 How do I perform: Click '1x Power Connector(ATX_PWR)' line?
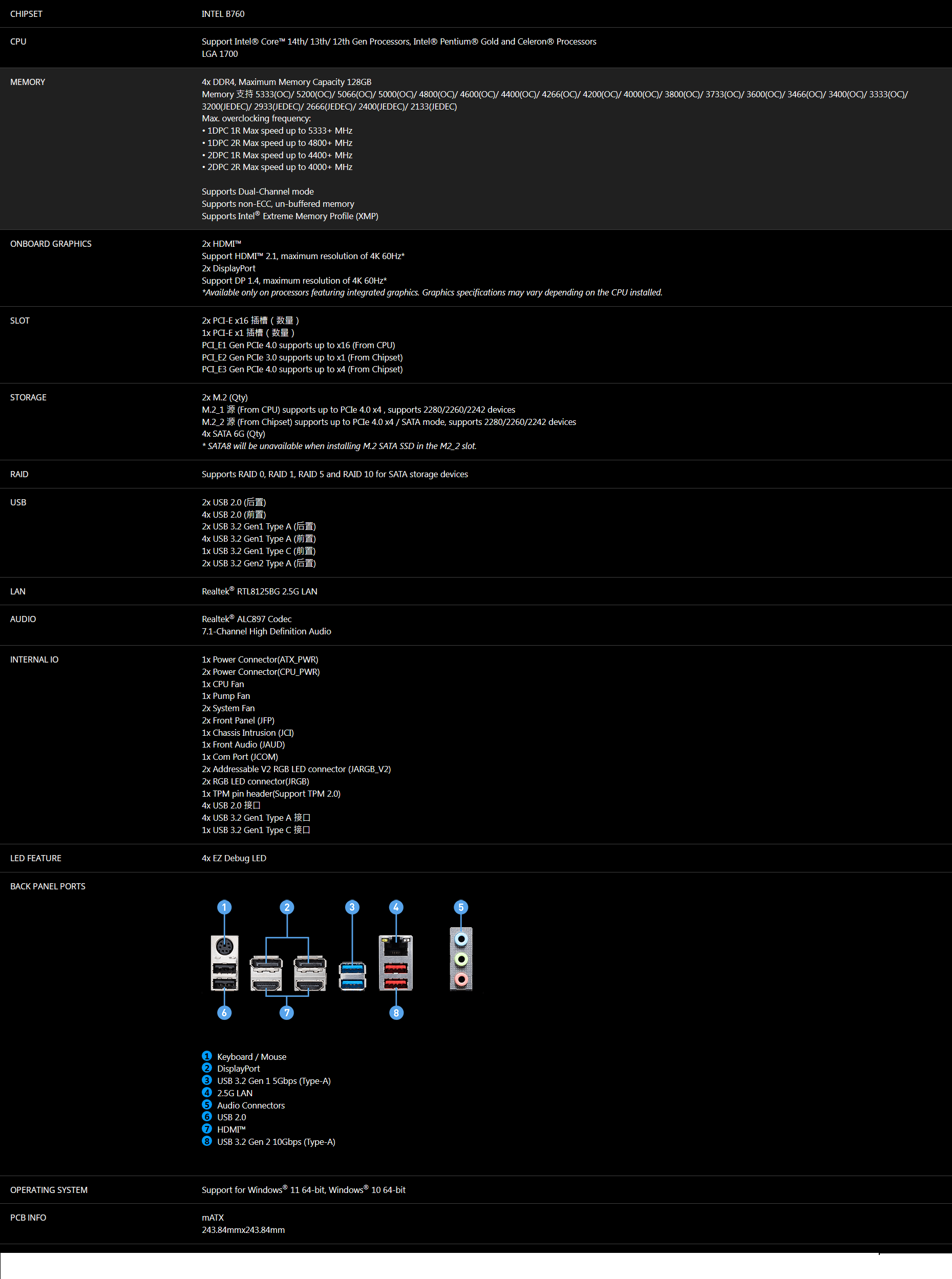coord(260,659)
